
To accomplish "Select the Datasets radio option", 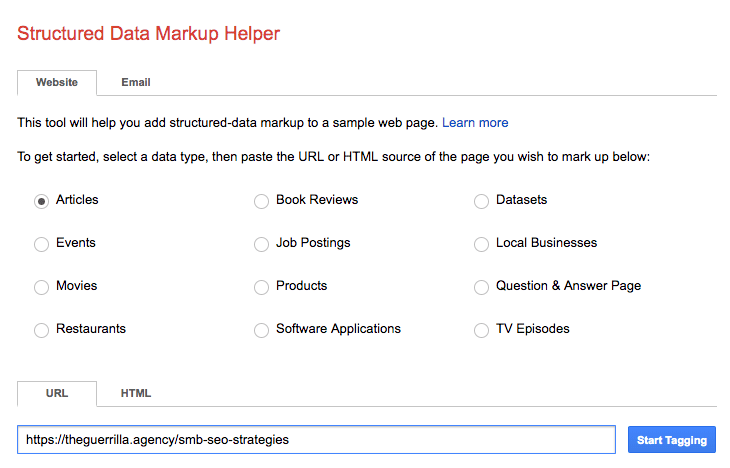I will (481, 201).
